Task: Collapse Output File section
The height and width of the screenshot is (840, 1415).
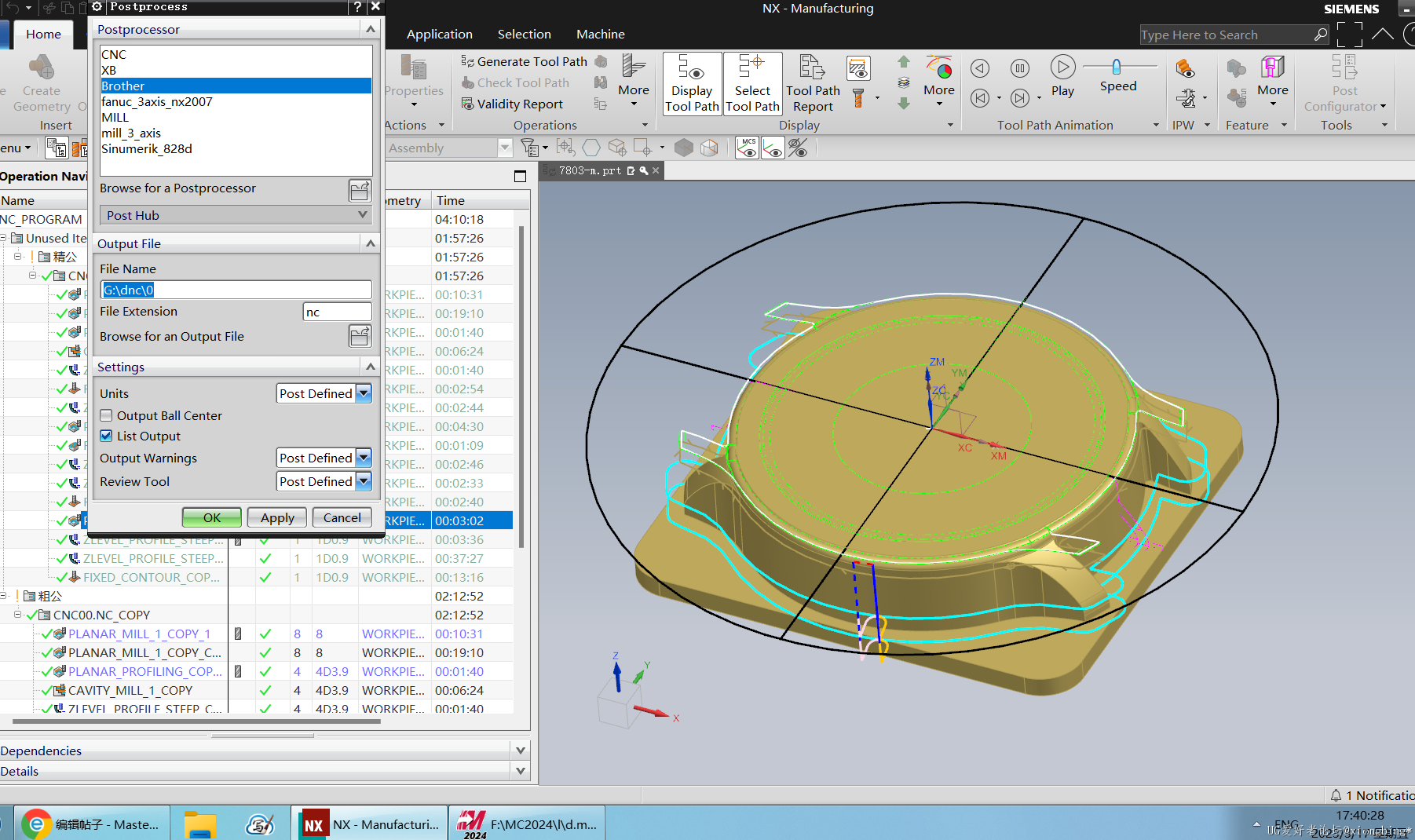Action: (x=371, y=243)
